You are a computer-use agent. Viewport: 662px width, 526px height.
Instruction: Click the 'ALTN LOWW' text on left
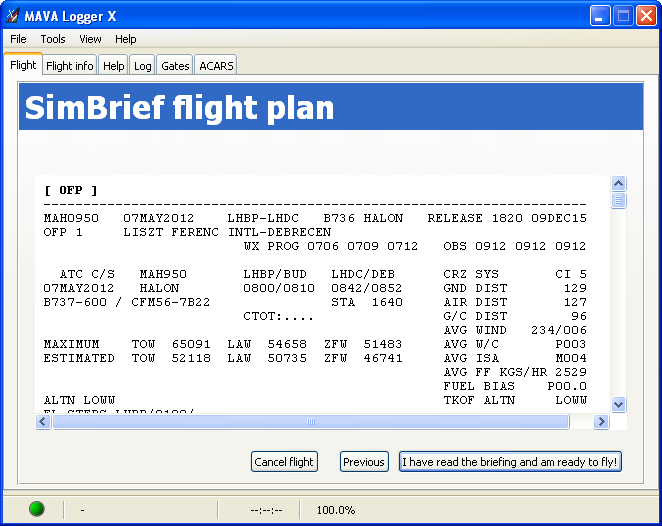coord(79,400)
